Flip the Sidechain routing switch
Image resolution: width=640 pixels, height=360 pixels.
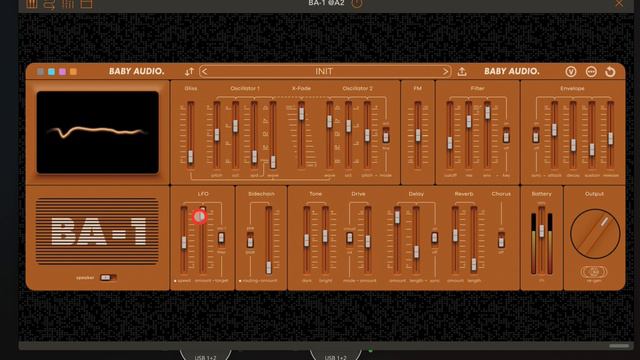250,240
